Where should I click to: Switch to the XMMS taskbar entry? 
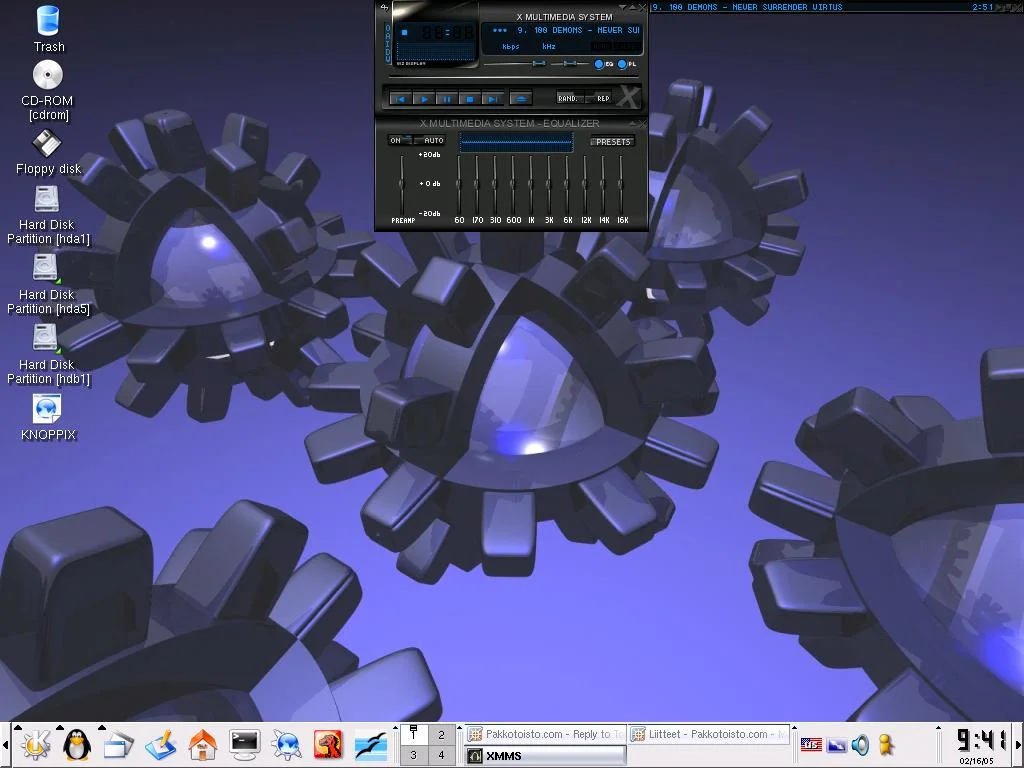click(x=545, y=756)
